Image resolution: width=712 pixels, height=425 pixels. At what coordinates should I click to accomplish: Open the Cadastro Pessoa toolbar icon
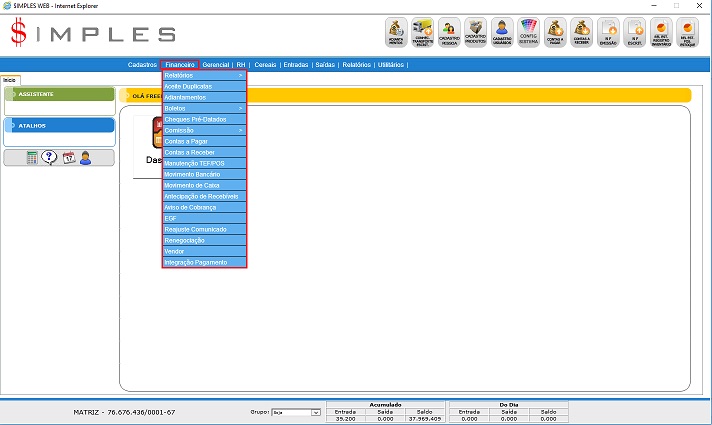click(450, 33)
